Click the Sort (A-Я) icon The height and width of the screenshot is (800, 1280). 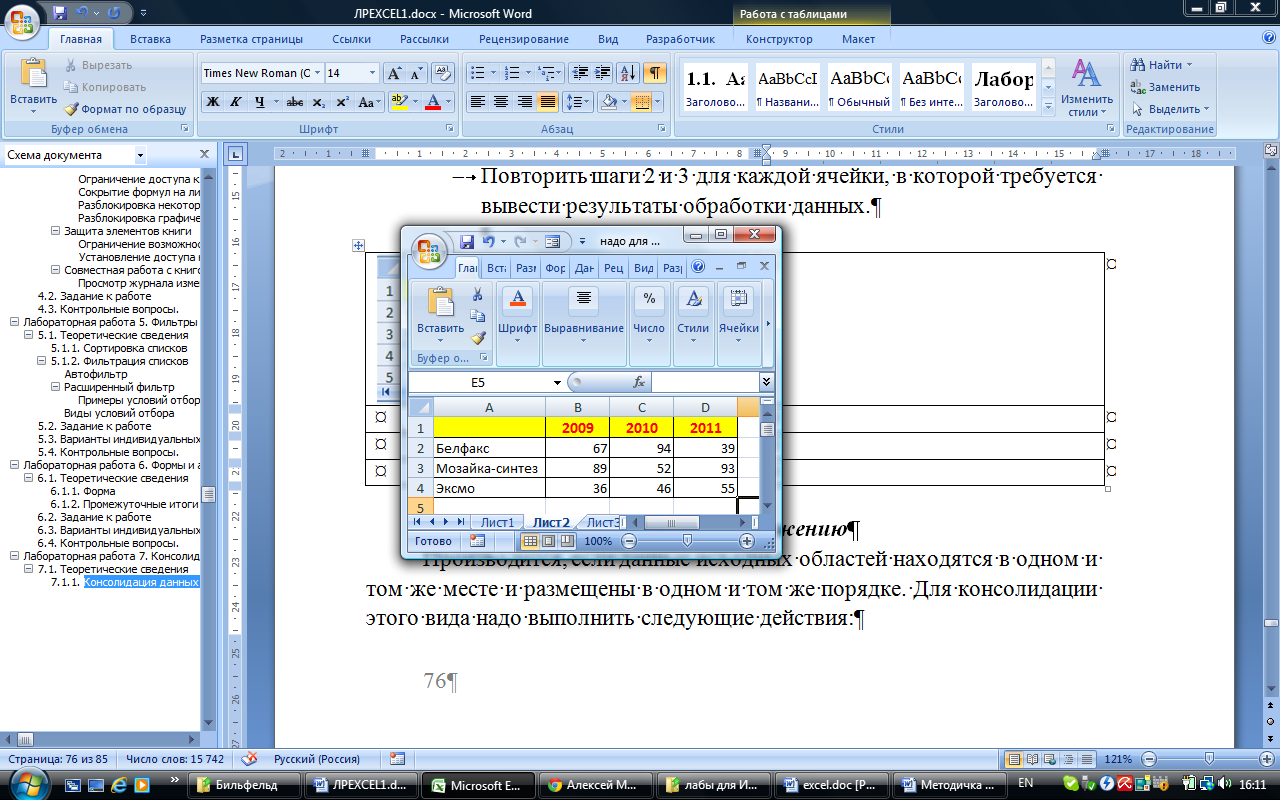(x=628, y=73)
